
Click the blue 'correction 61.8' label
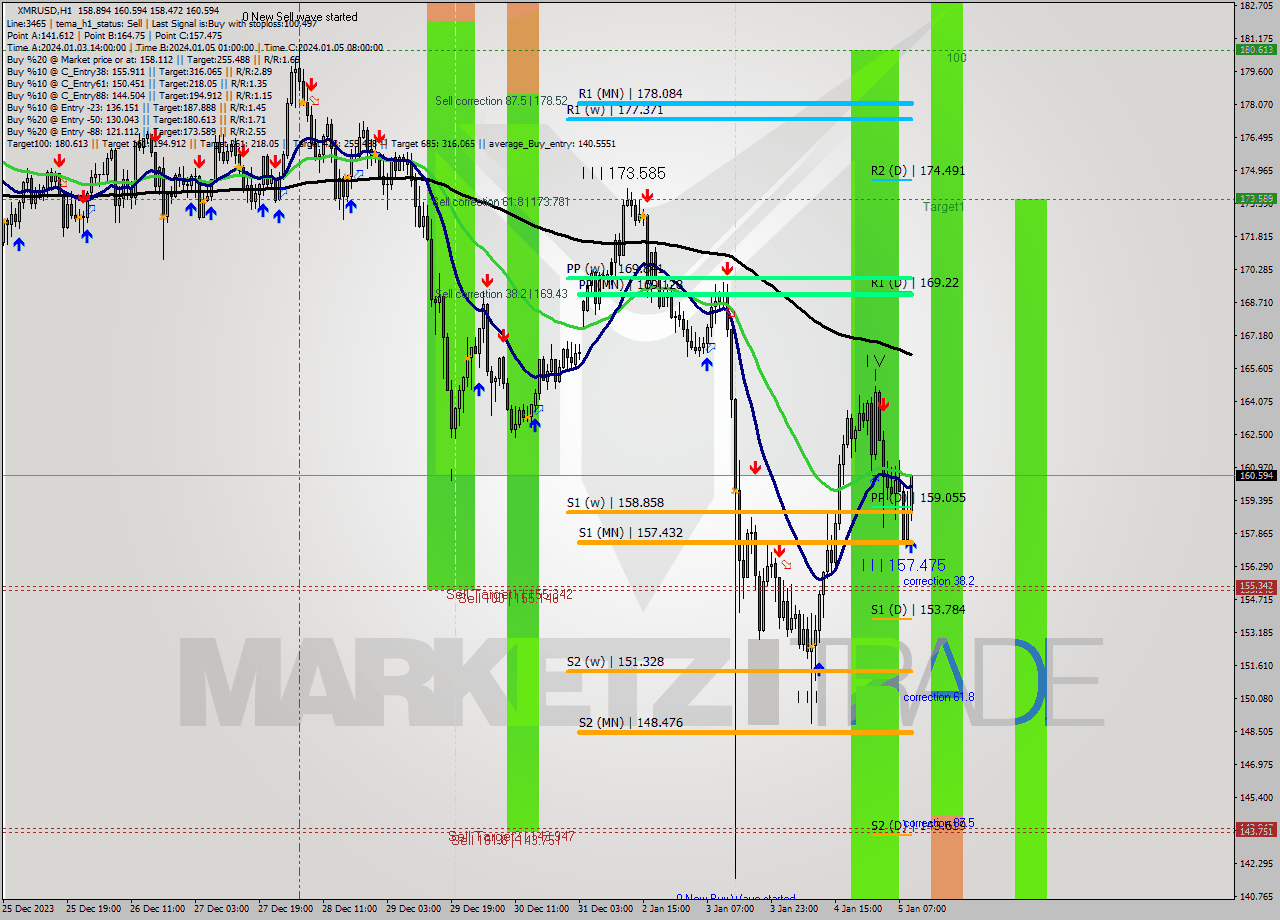pos(938,697)
